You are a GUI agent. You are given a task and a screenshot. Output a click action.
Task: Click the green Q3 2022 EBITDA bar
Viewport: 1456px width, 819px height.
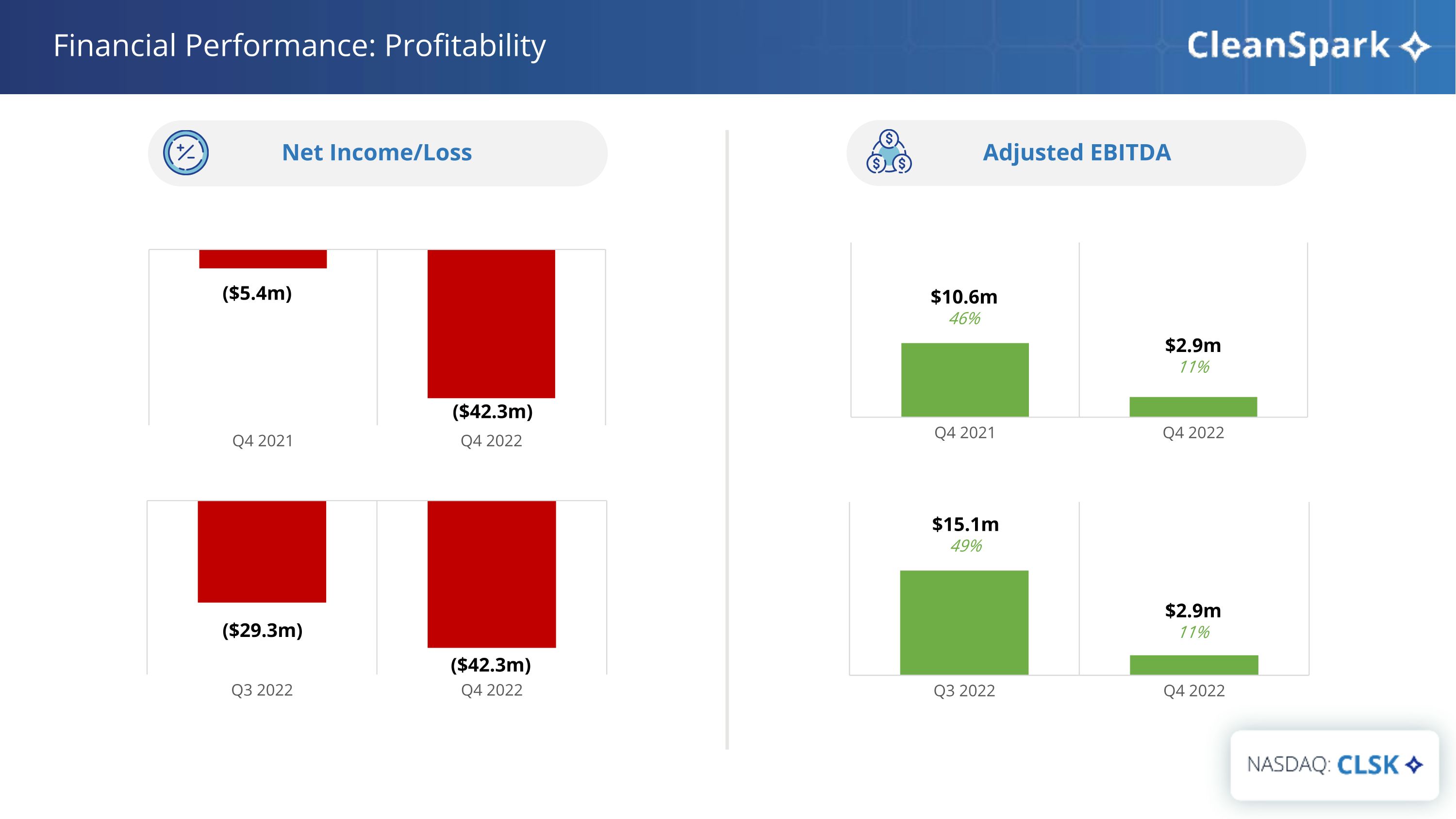964,622
